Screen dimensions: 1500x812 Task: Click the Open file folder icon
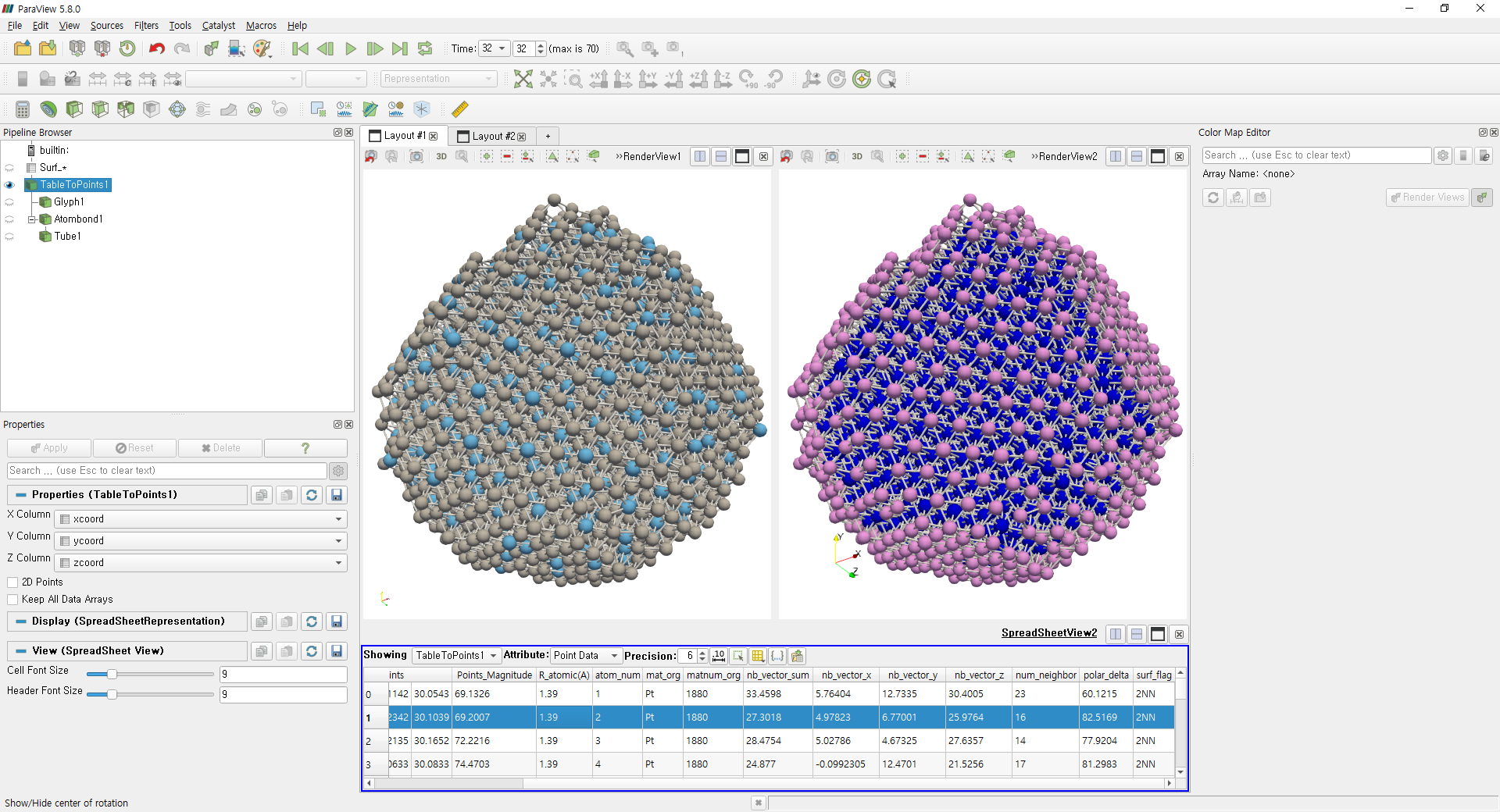(x=23, y=48)
